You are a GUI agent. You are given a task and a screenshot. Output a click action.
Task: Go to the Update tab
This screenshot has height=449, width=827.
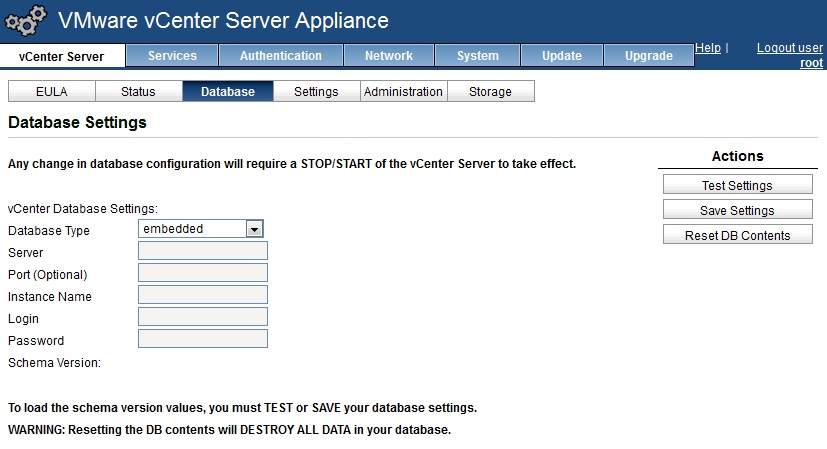coord(562,55)
